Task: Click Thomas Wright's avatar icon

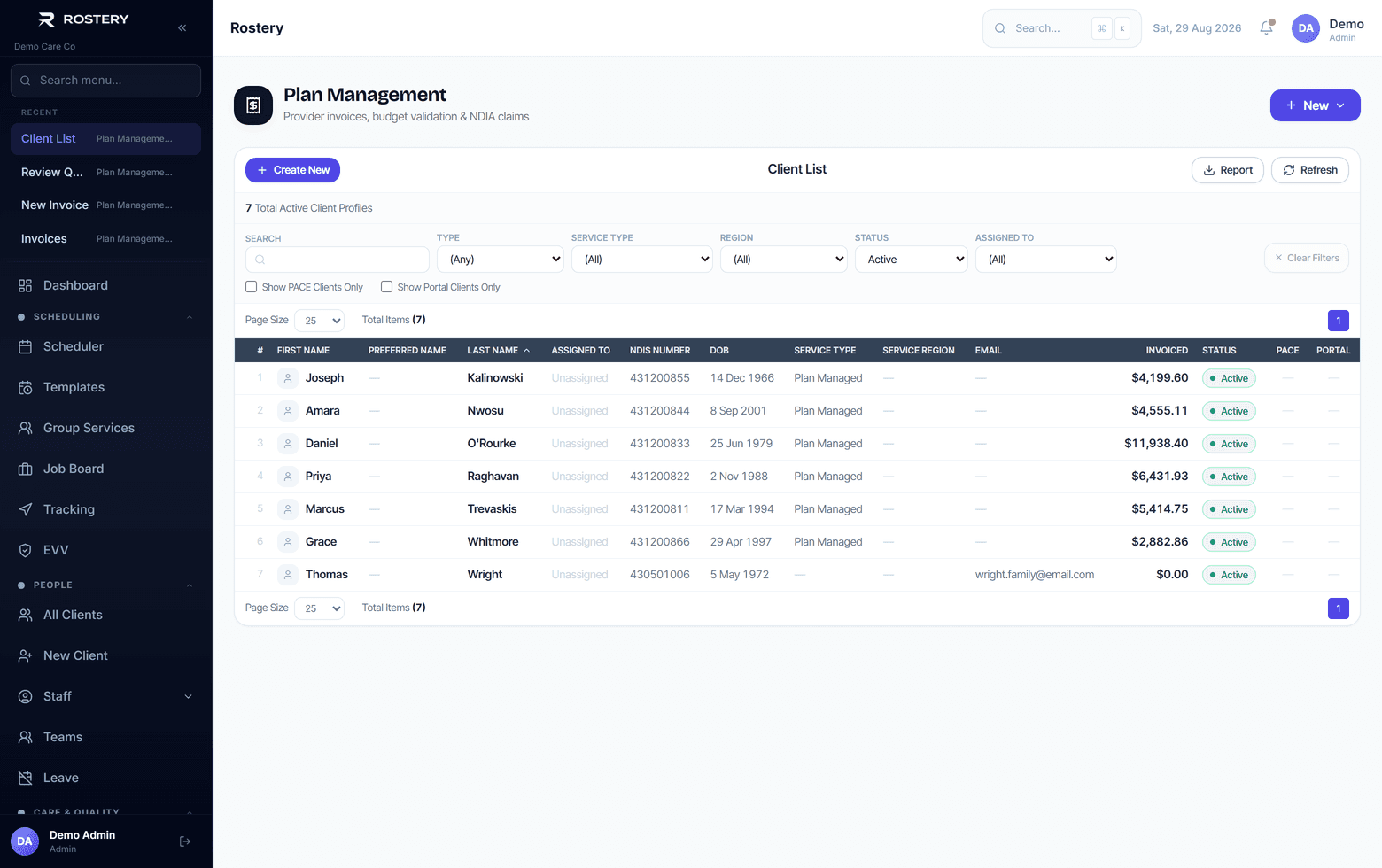Action: pyautogui.click(x=288, y=575)
